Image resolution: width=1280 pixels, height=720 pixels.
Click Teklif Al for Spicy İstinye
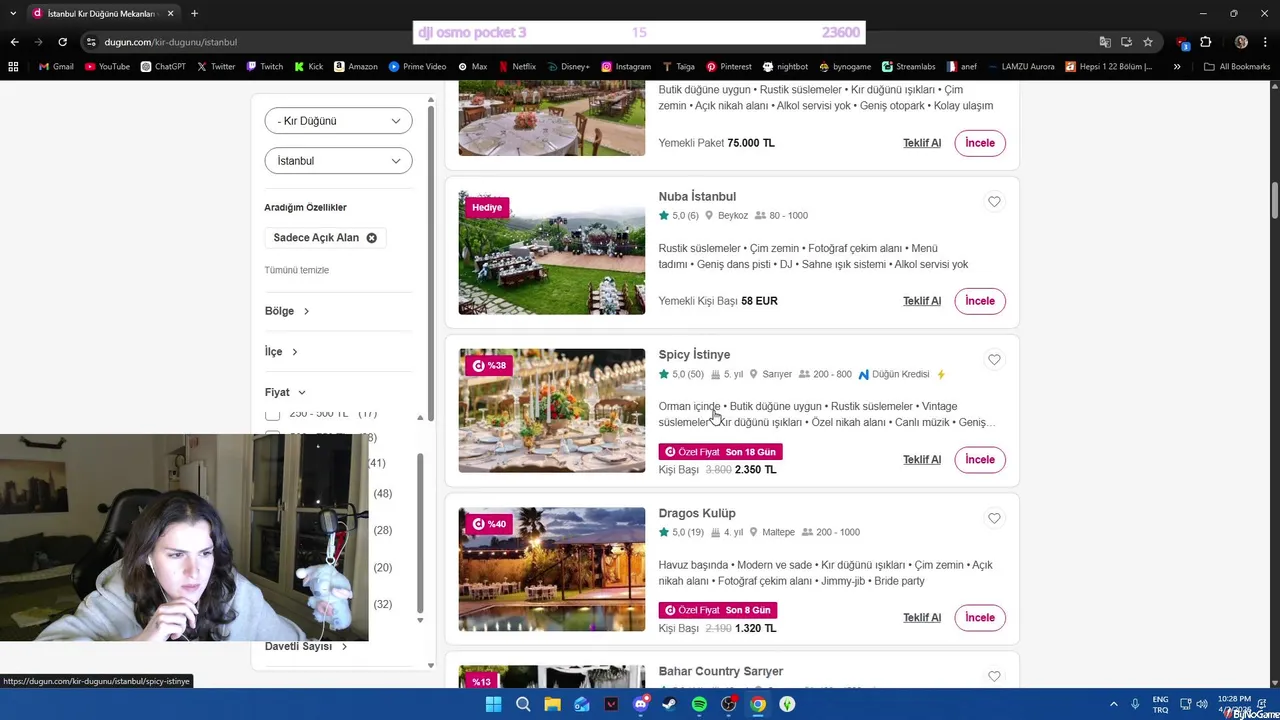point(922,460)
